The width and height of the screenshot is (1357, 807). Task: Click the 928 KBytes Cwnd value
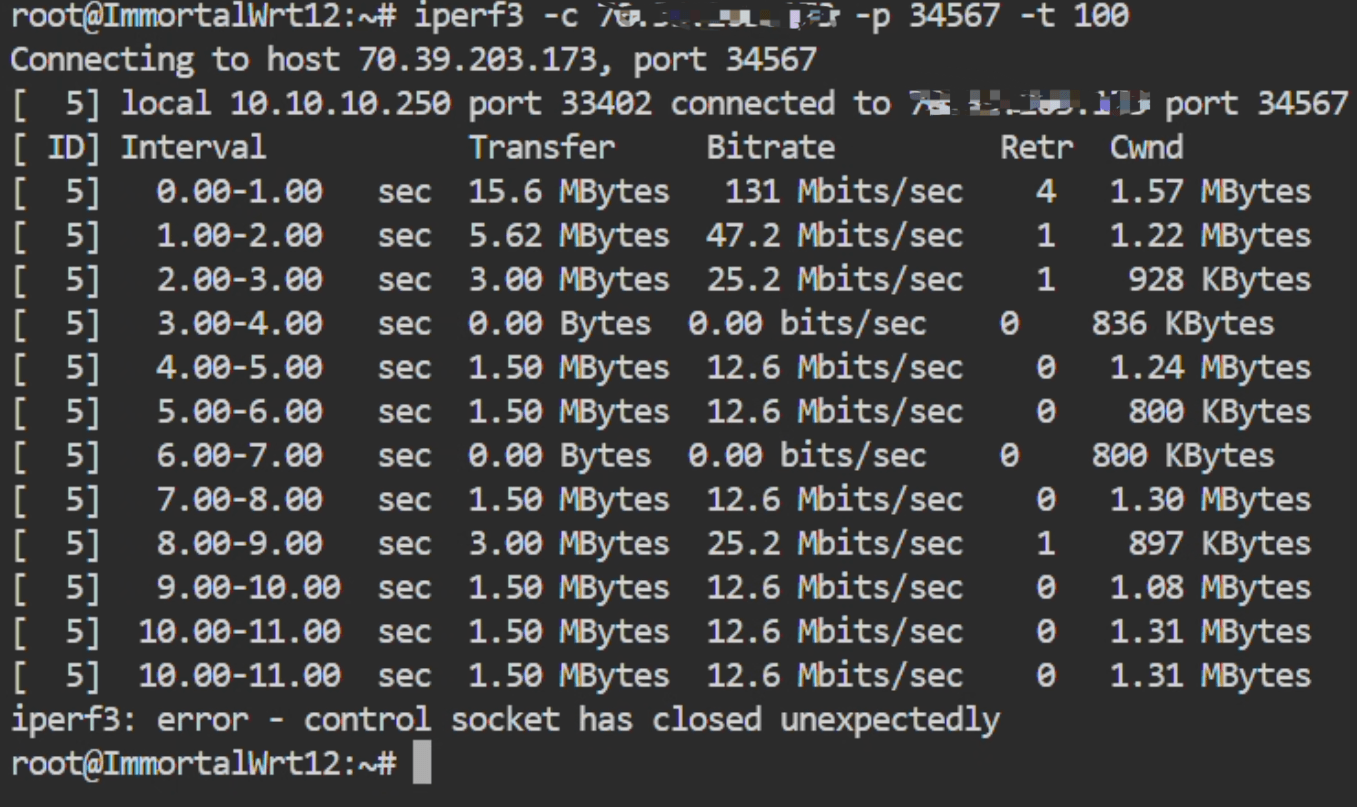1219,280
